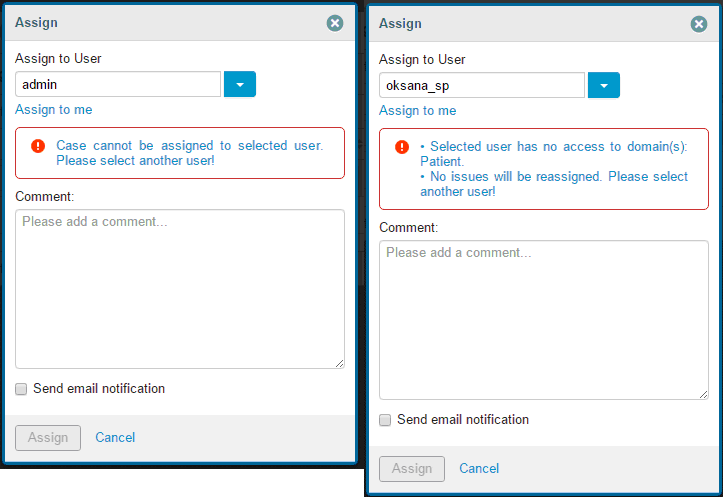Close the Assign dialog showing user admin

point(335,23)
